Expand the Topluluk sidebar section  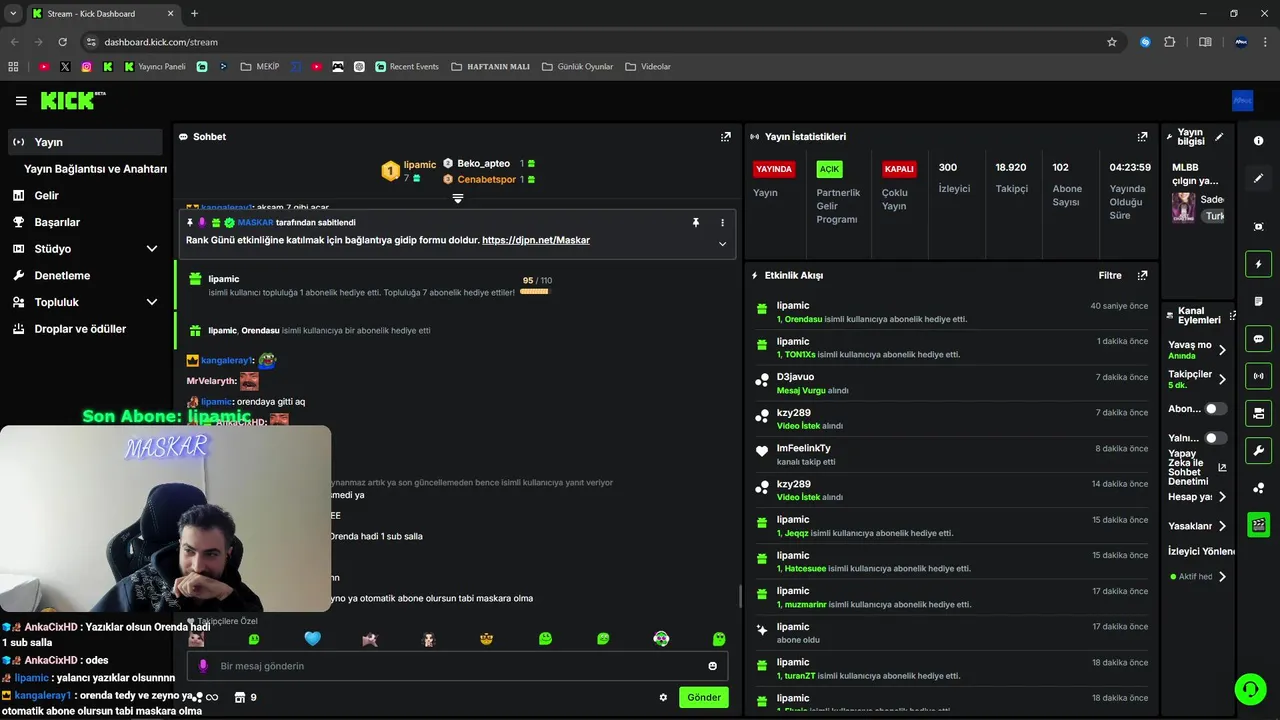(x=152, y=302)
